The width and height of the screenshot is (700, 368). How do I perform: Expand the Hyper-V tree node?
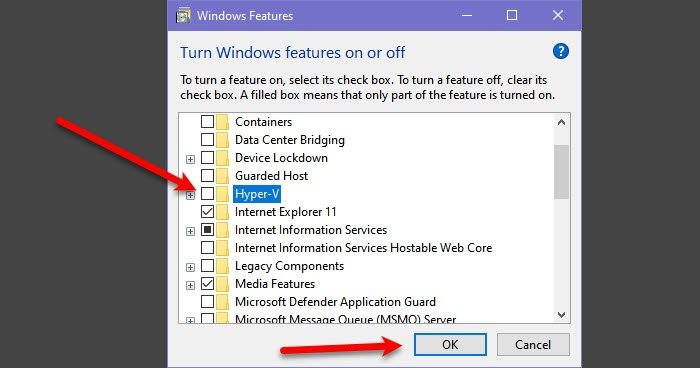tap(191, 195)
